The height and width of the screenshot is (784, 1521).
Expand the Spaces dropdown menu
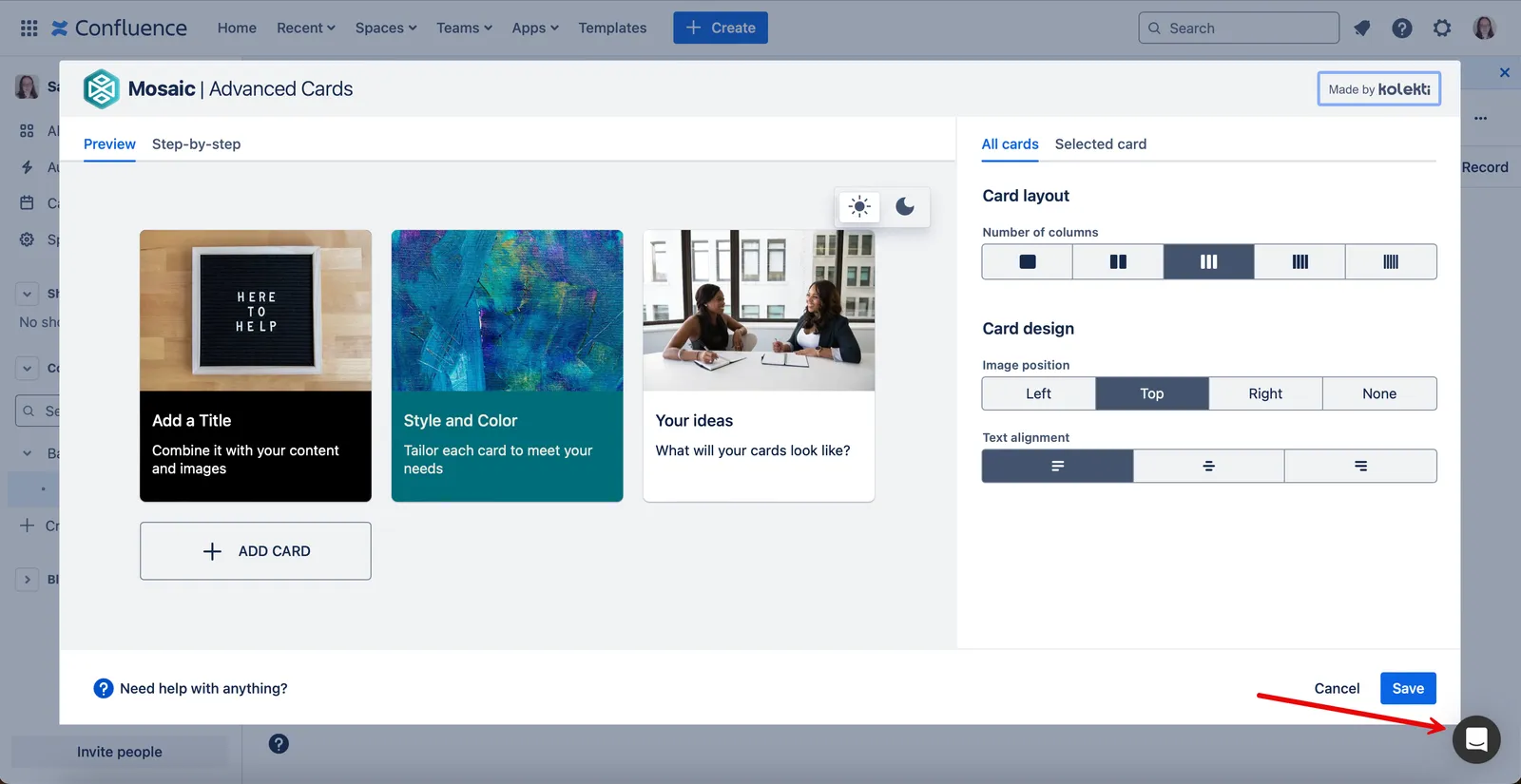(386, 28)
